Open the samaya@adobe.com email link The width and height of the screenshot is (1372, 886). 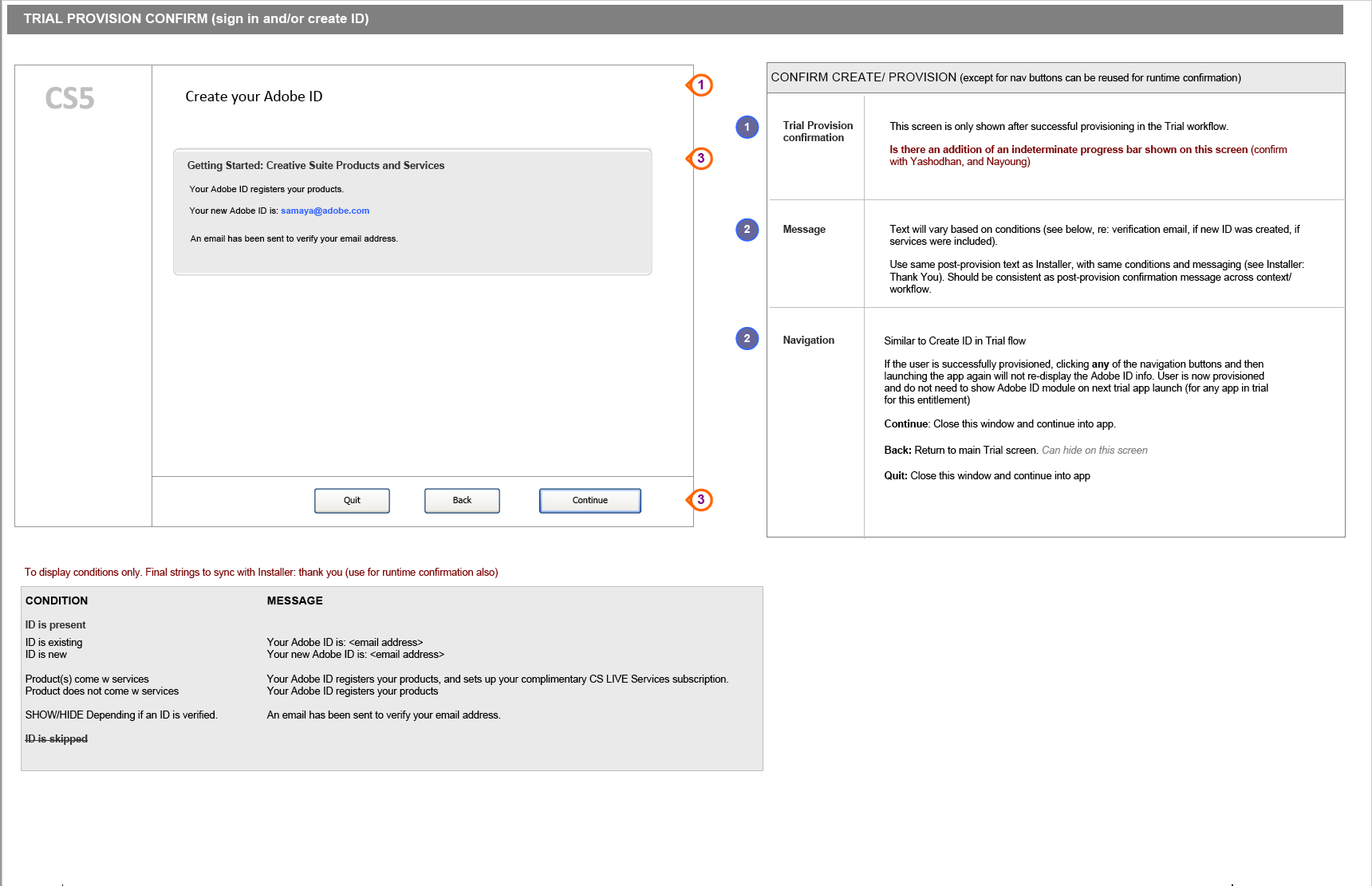coord(325,211)
